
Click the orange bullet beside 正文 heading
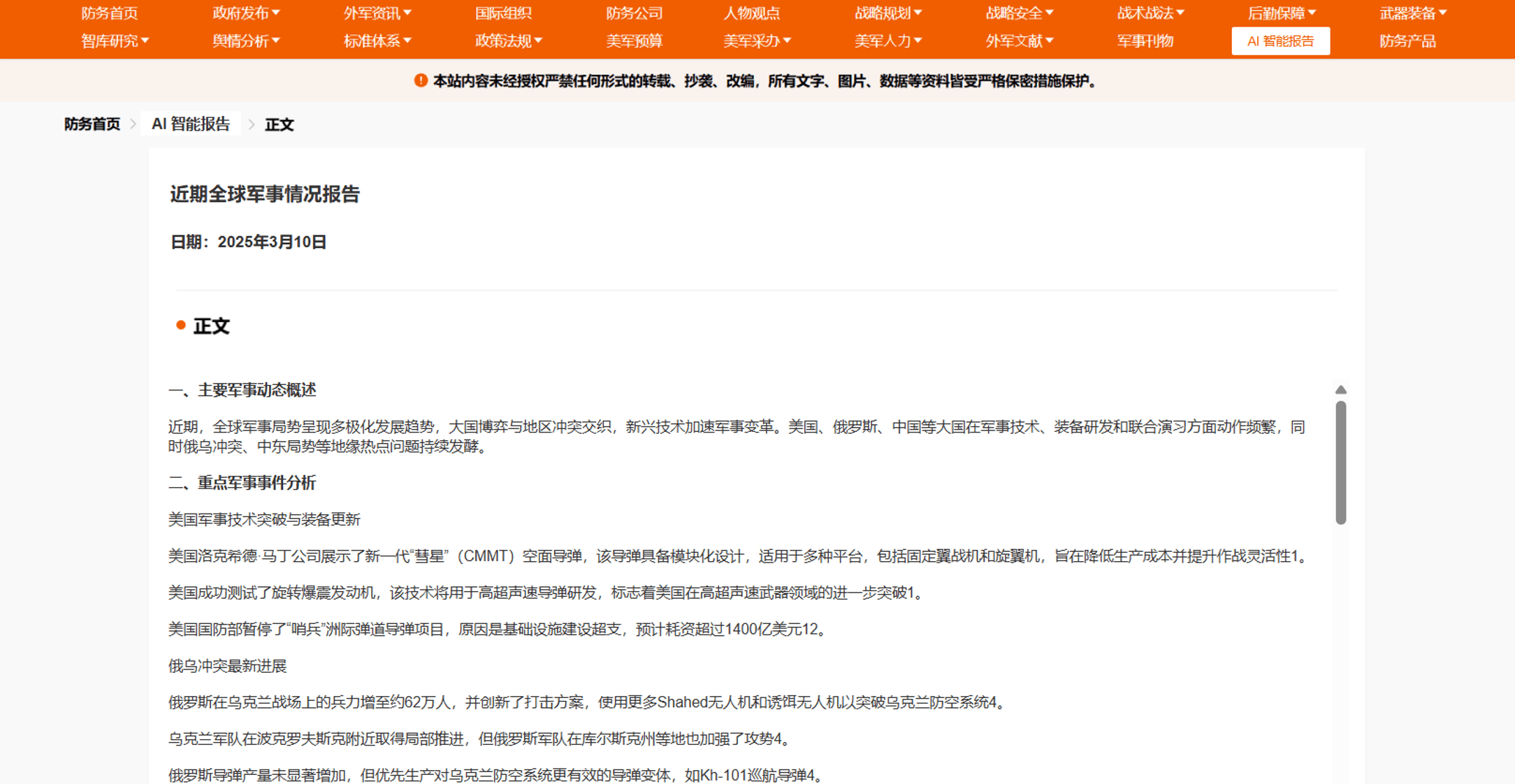click(181, 325)
